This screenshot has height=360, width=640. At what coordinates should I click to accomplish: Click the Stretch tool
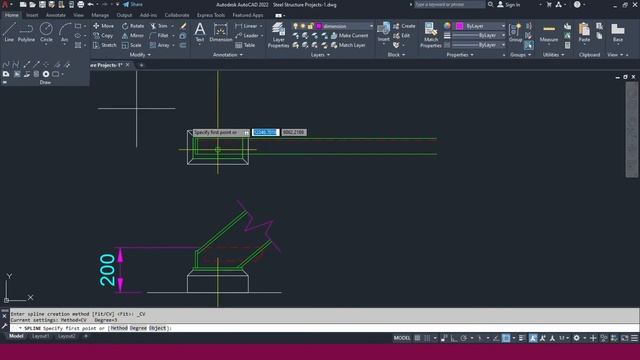104,45
